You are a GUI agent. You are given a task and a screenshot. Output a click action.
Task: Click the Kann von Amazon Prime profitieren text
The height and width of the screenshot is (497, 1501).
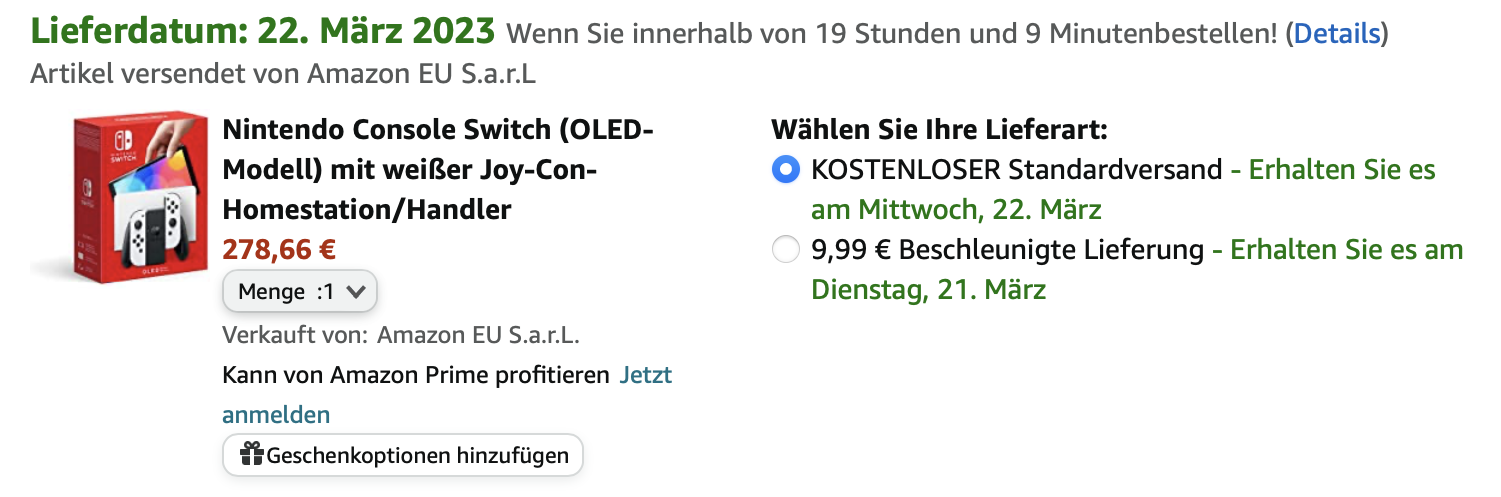pos(416,376)
